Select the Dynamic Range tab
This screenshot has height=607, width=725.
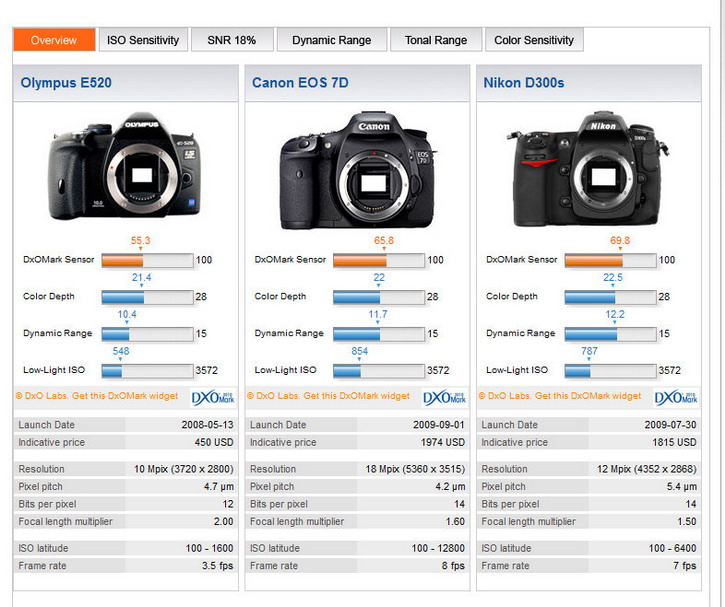tap(332, 40)
